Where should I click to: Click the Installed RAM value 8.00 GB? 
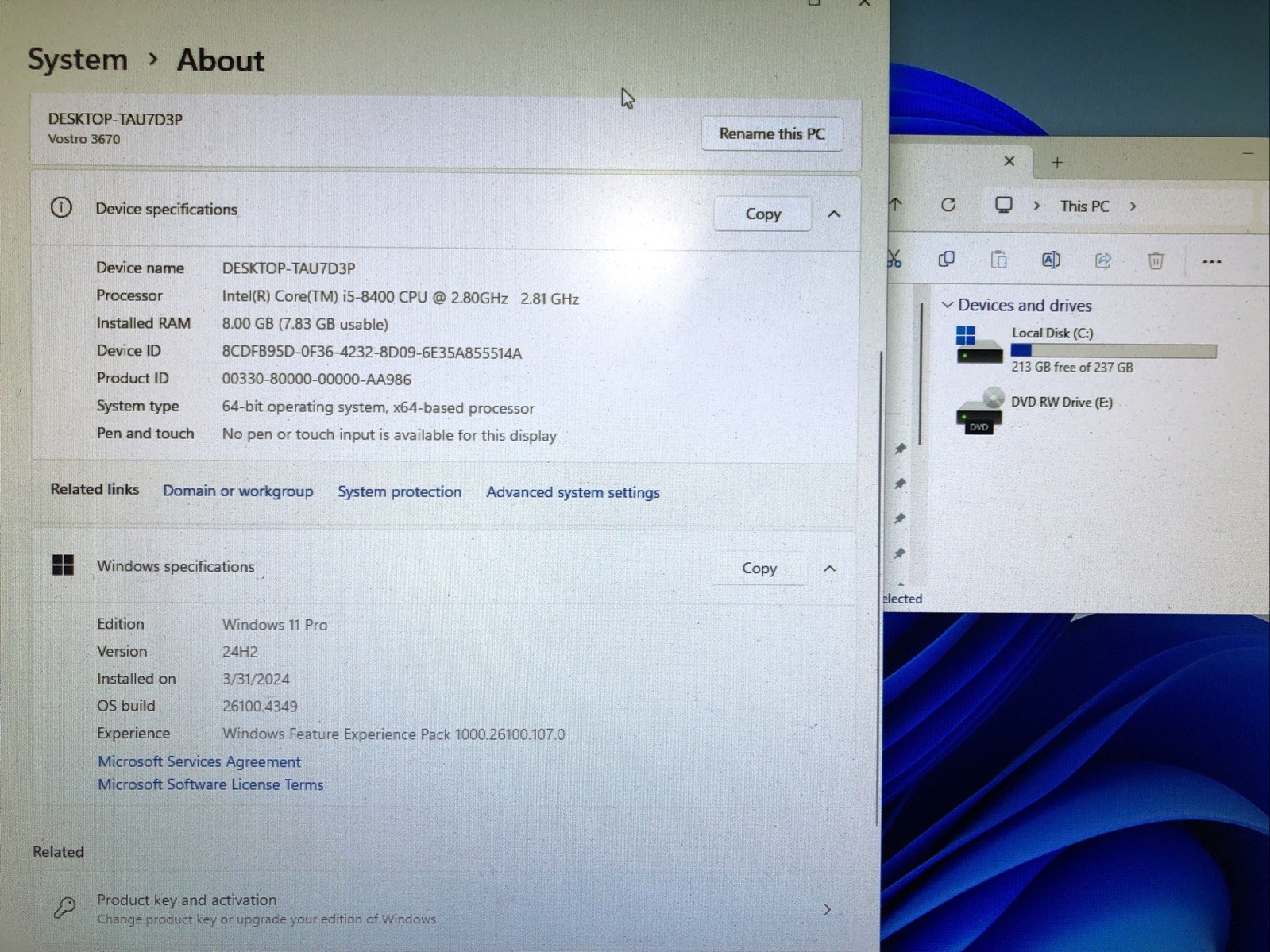point(305,324)
